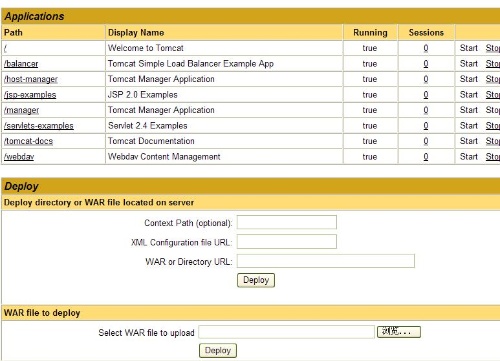This screenshot has height=361, width=500.
Task: Open the root / path link
Action: tap(5, 48)
